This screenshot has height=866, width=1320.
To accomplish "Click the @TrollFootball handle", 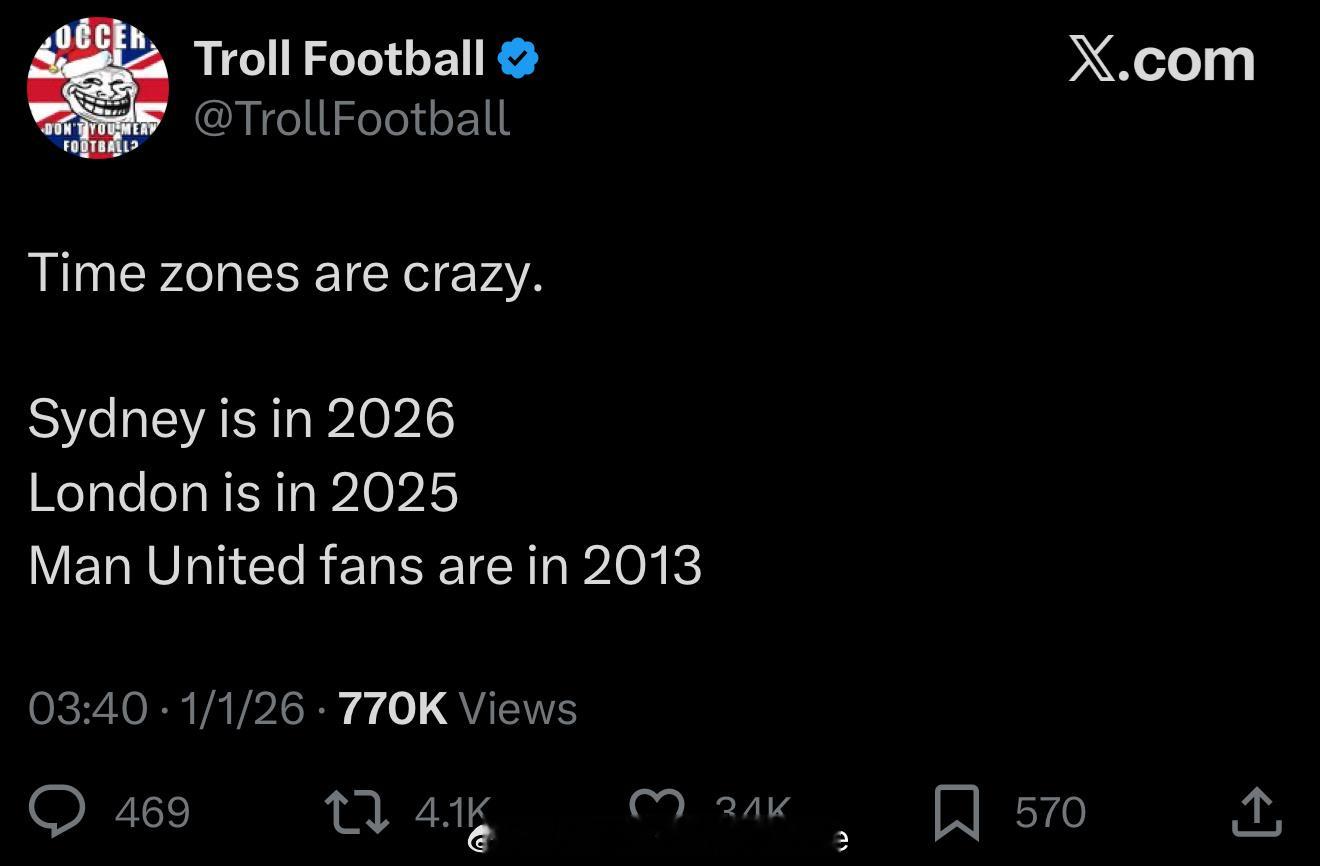I will pos(351,118).
